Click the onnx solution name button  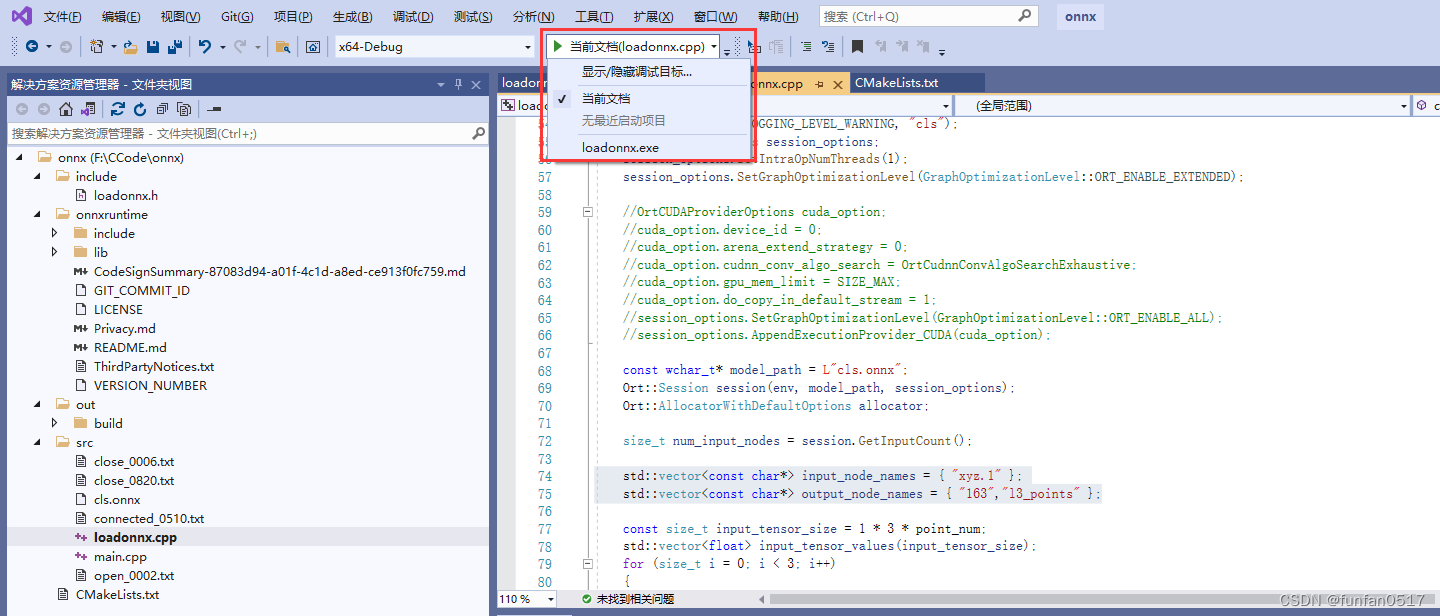tap(1080, 16)
